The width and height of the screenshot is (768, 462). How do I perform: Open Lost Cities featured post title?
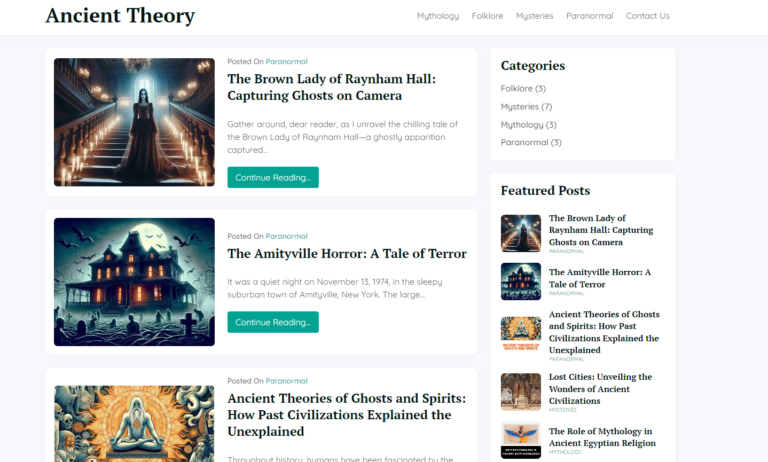pyautogui.click(x=600, y=389)
